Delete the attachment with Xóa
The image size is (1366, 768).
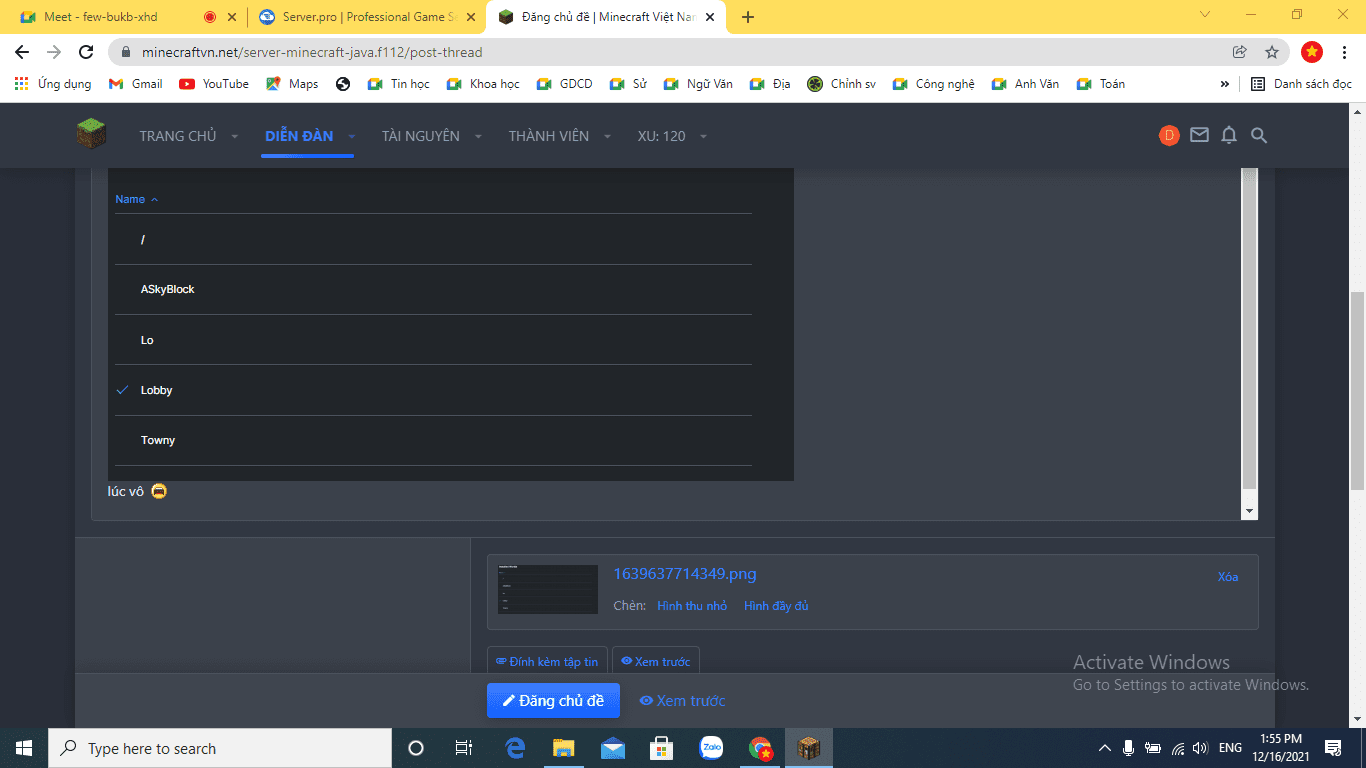(1228, 577)
